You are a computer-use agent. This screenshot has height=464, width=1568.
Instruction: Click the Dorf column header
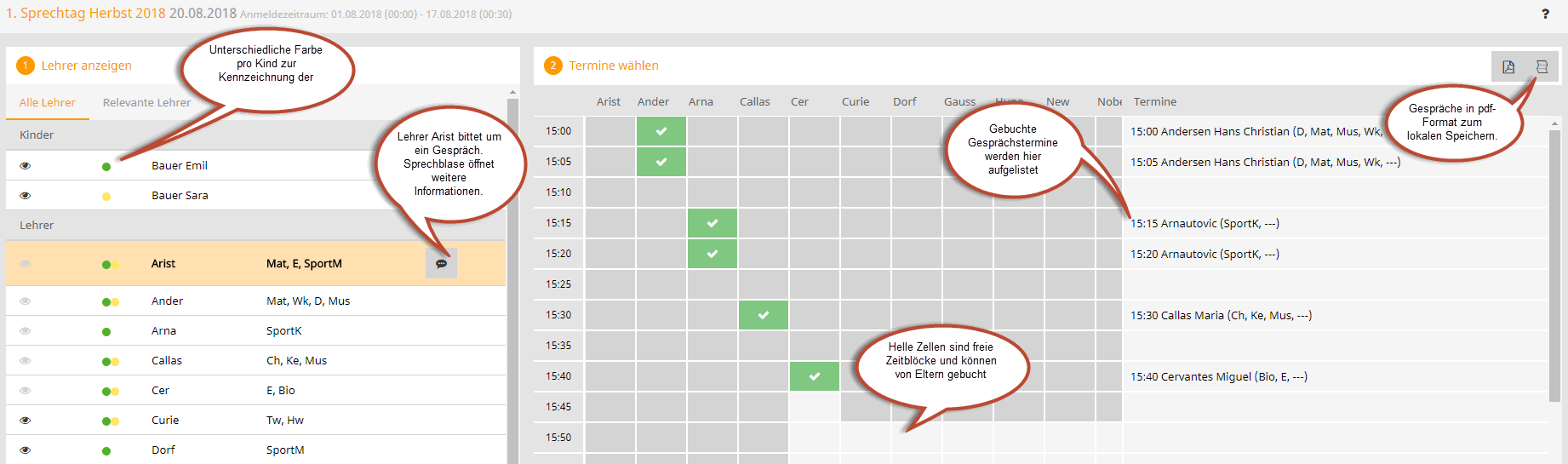[905, 101]
